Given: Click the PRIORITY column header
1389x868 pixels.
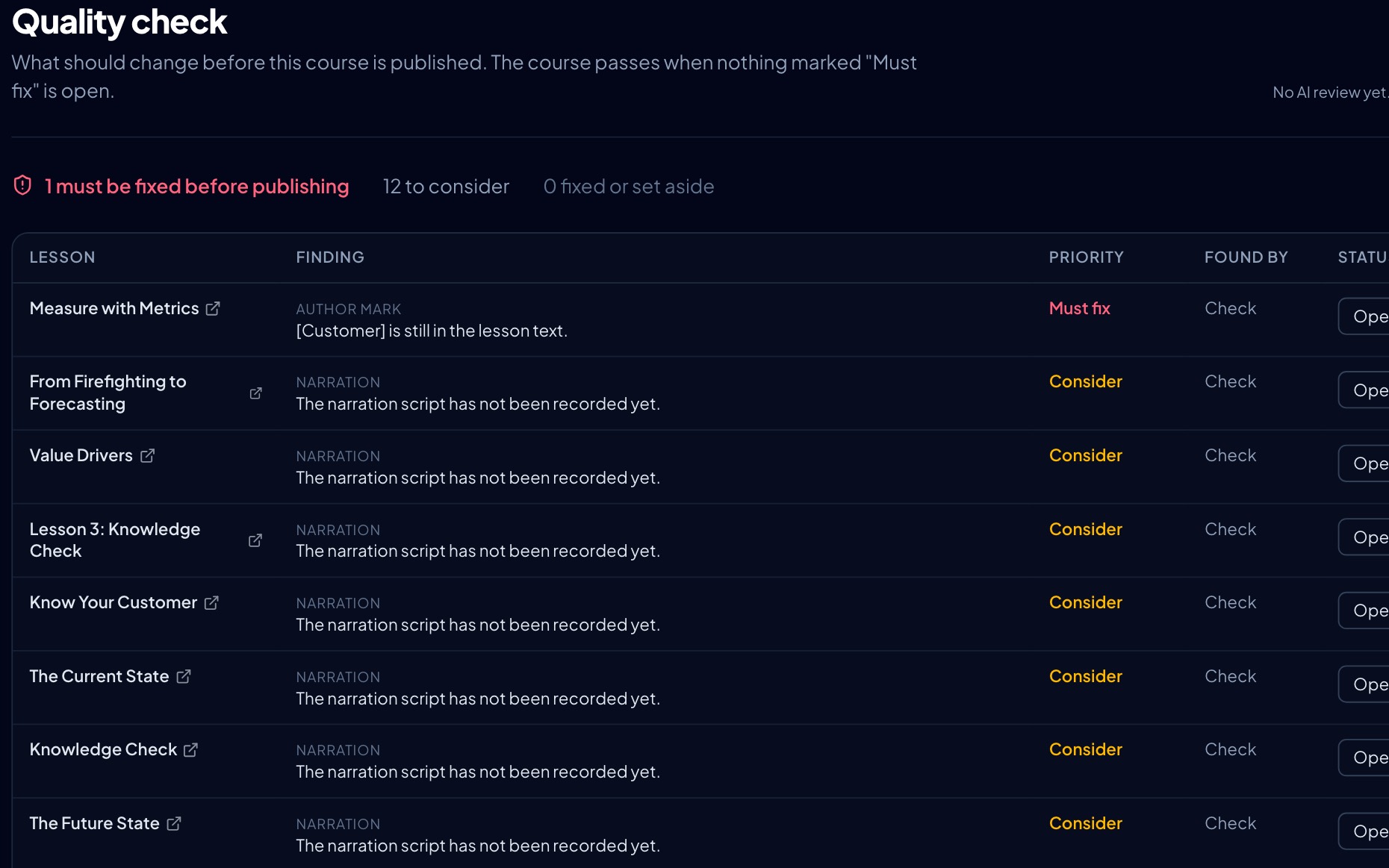Looking at the screenshot, I should tap(1086, 257).
